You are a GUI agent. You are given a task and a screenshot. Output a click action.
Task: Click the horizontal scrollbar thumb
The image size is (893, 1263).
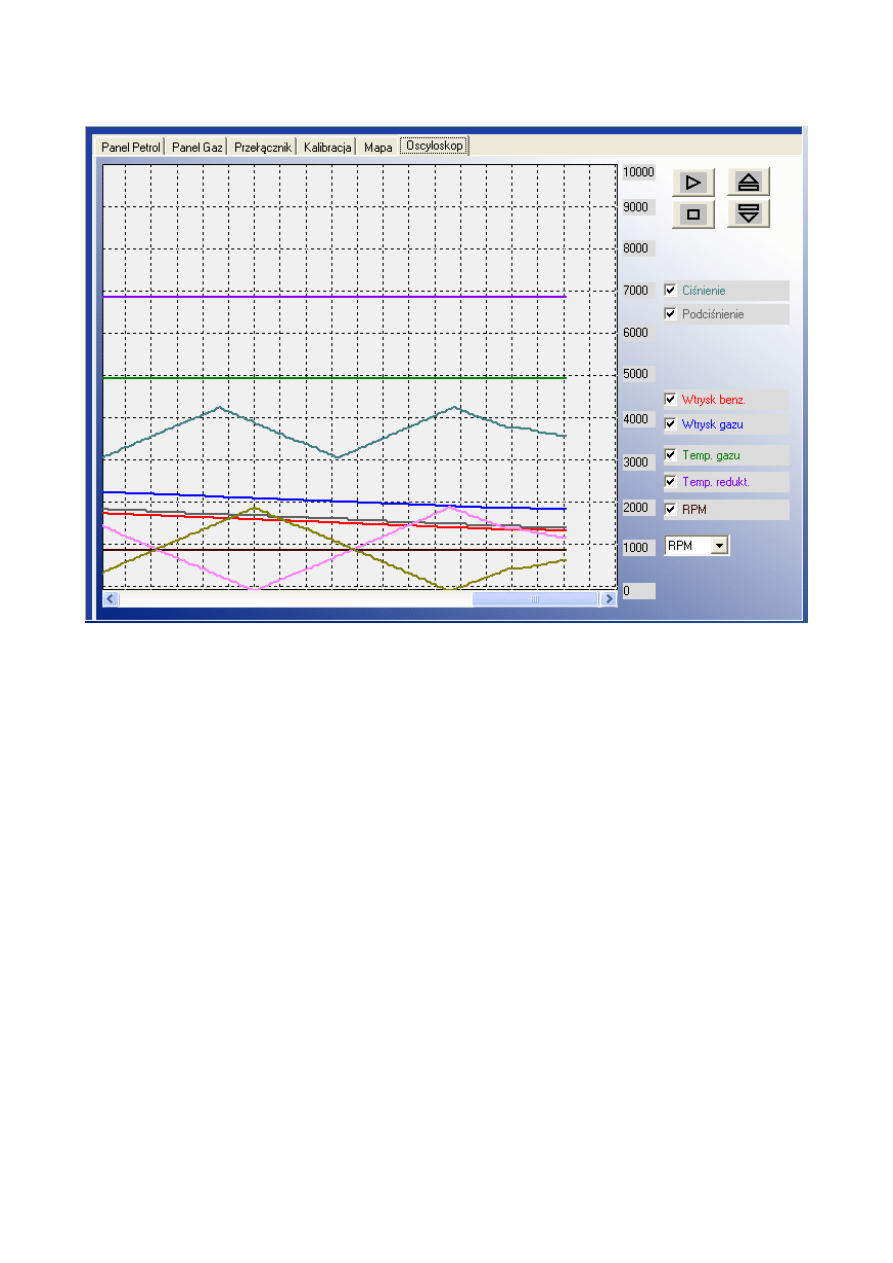pyautogui.click(x=534, y=599)
